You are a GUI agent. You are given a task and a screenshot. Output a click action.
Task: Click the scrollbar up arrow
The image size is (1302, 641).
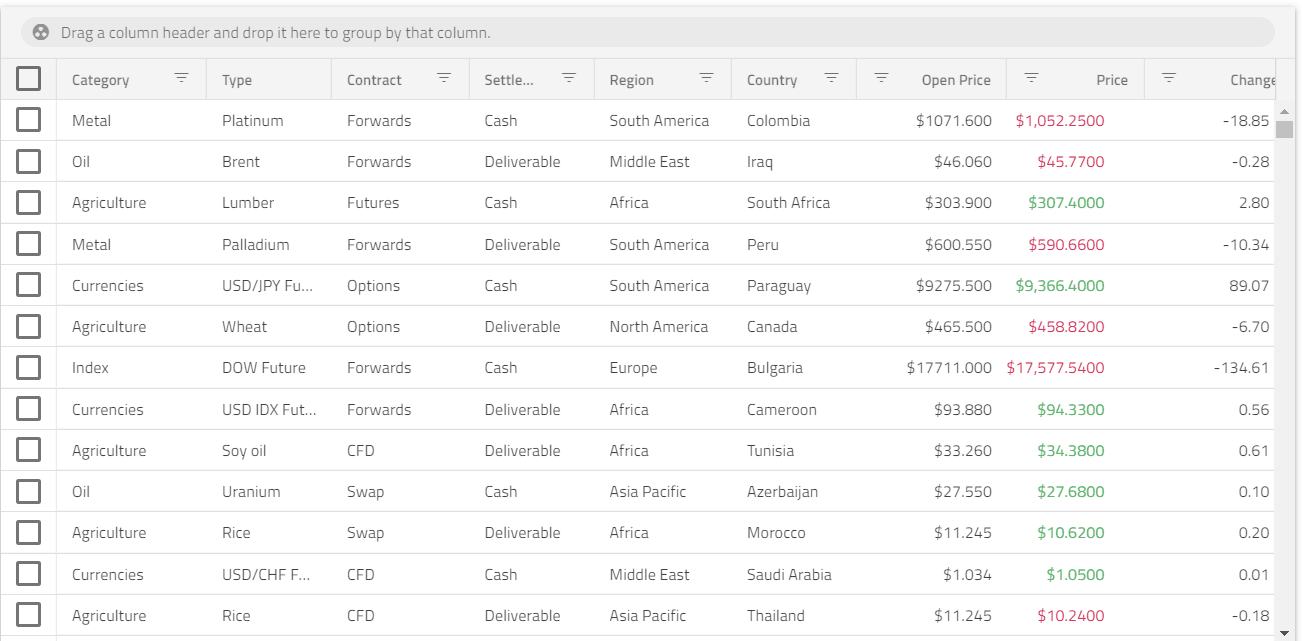pyautogui.click(x=1285, y=112)
